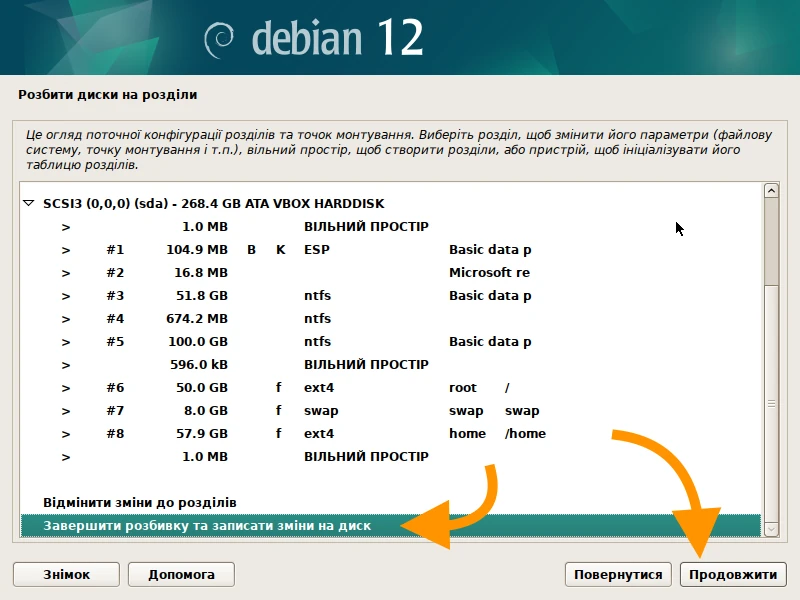
Task: Click the 'Basic data p' label of partition #5
Action: pyautogui.click(x=490, y=342)
